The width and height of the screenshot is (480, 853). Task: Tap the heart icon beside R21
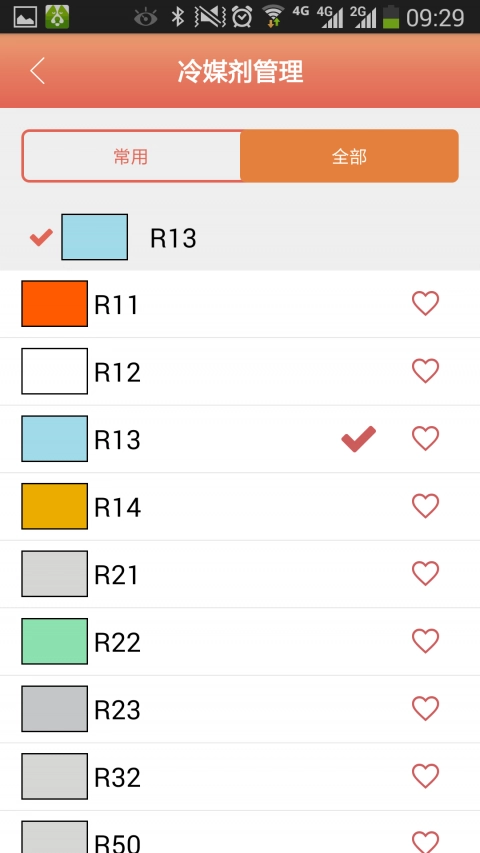coord(425,573)
